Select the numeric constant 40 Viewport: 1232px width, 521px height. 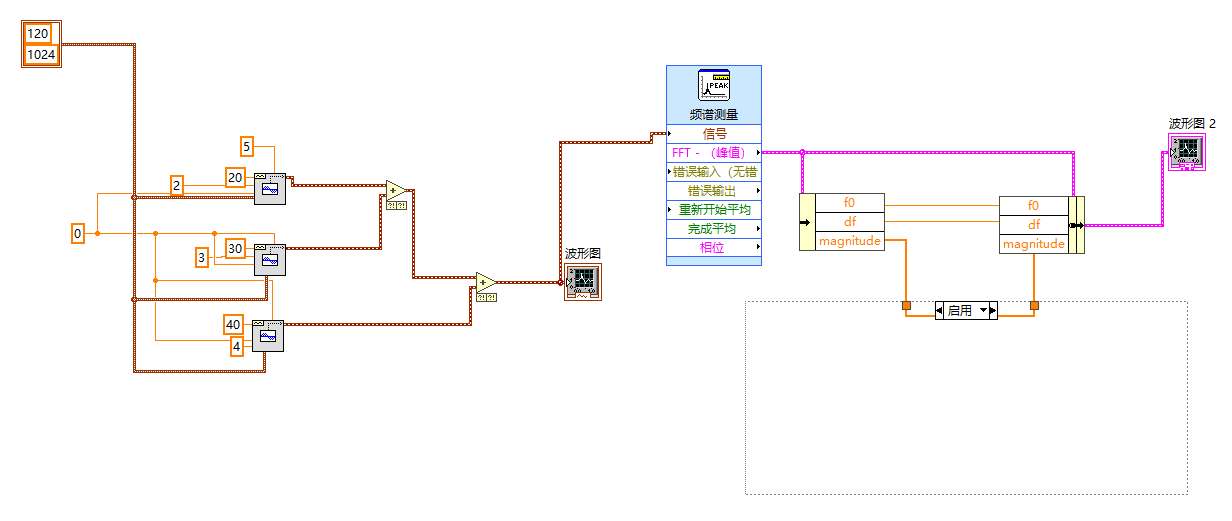233,325
